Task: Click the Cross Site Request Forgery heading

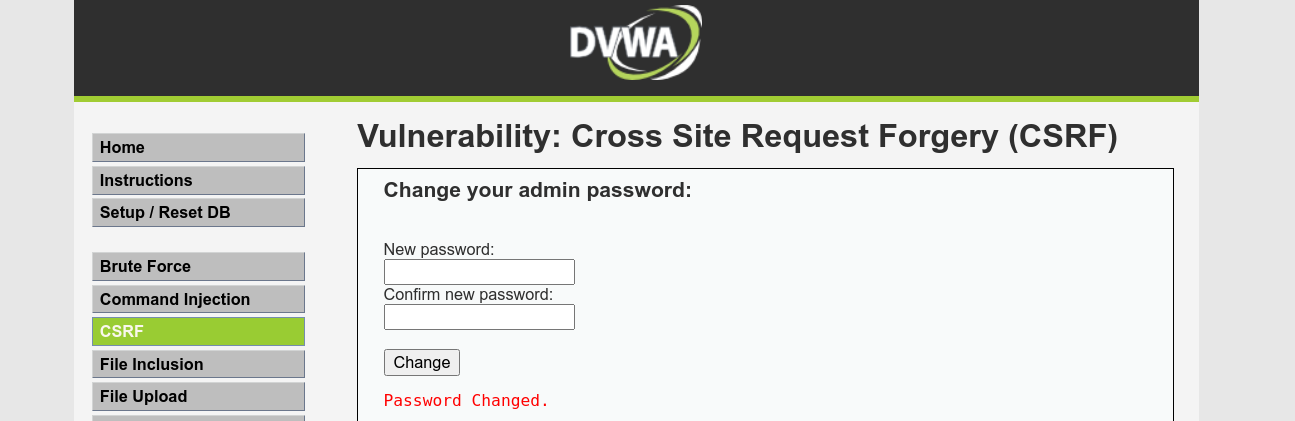Action: [737, 137]
